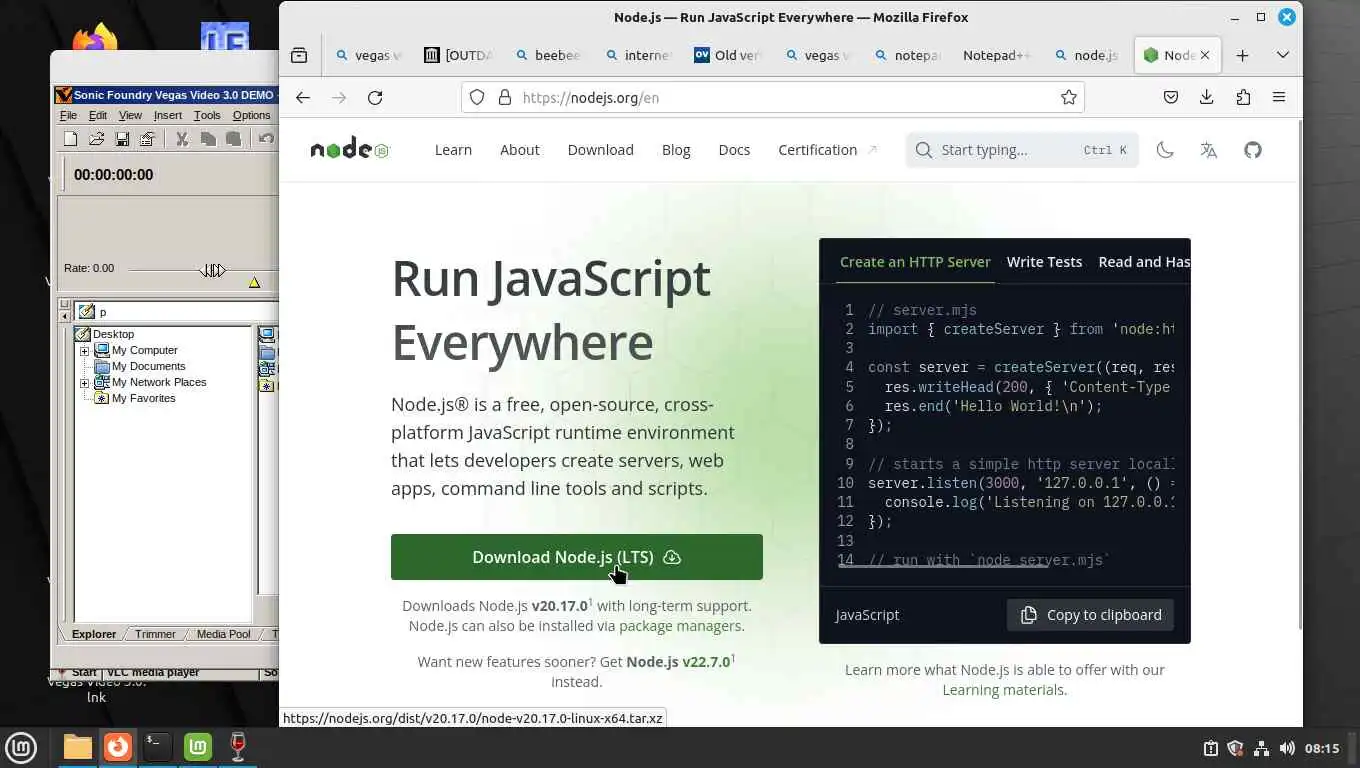Select My Documents in Vegas Explorer tree

click(148, 366)
